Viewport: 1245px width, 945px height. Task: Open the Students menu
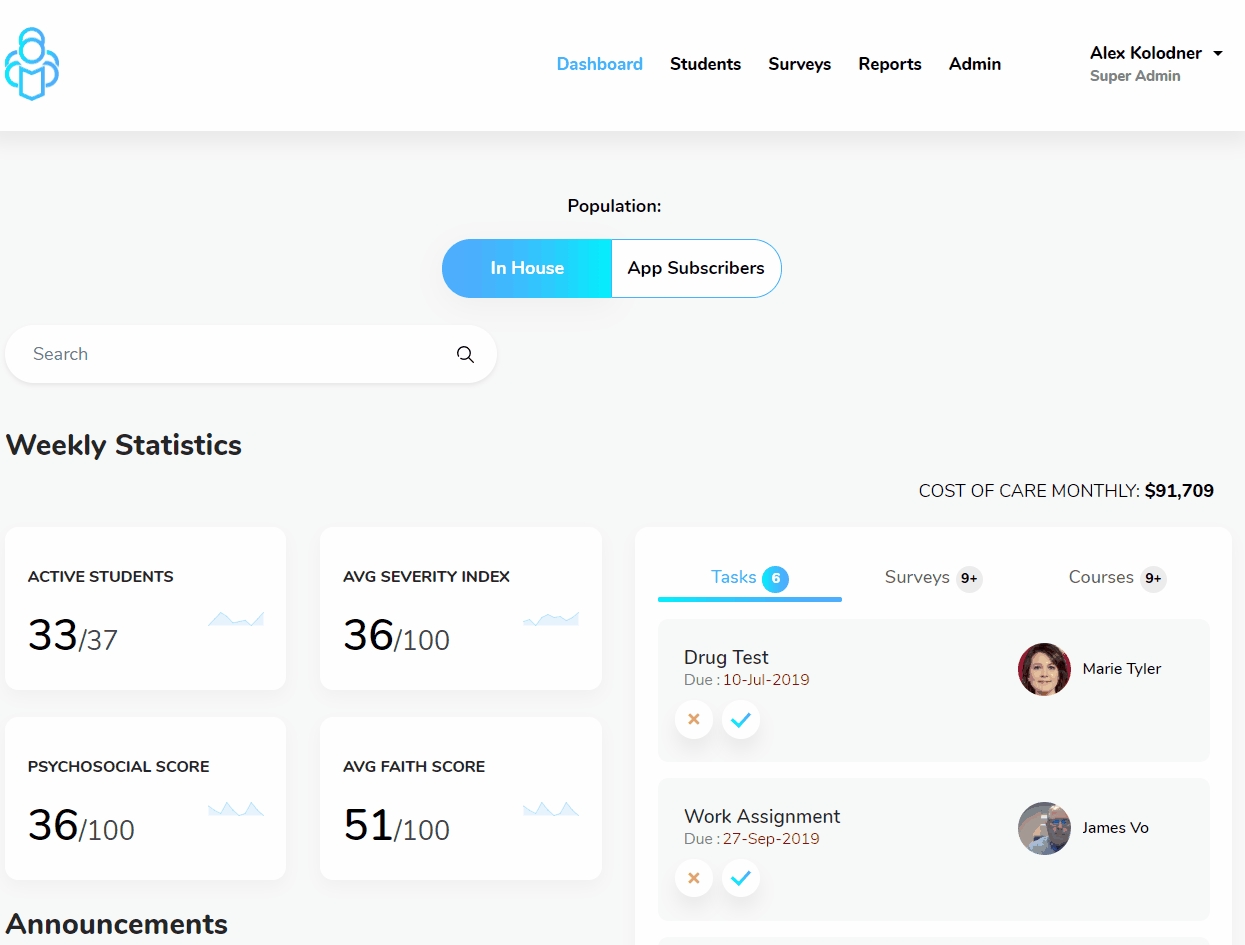[x=705, y=64]
